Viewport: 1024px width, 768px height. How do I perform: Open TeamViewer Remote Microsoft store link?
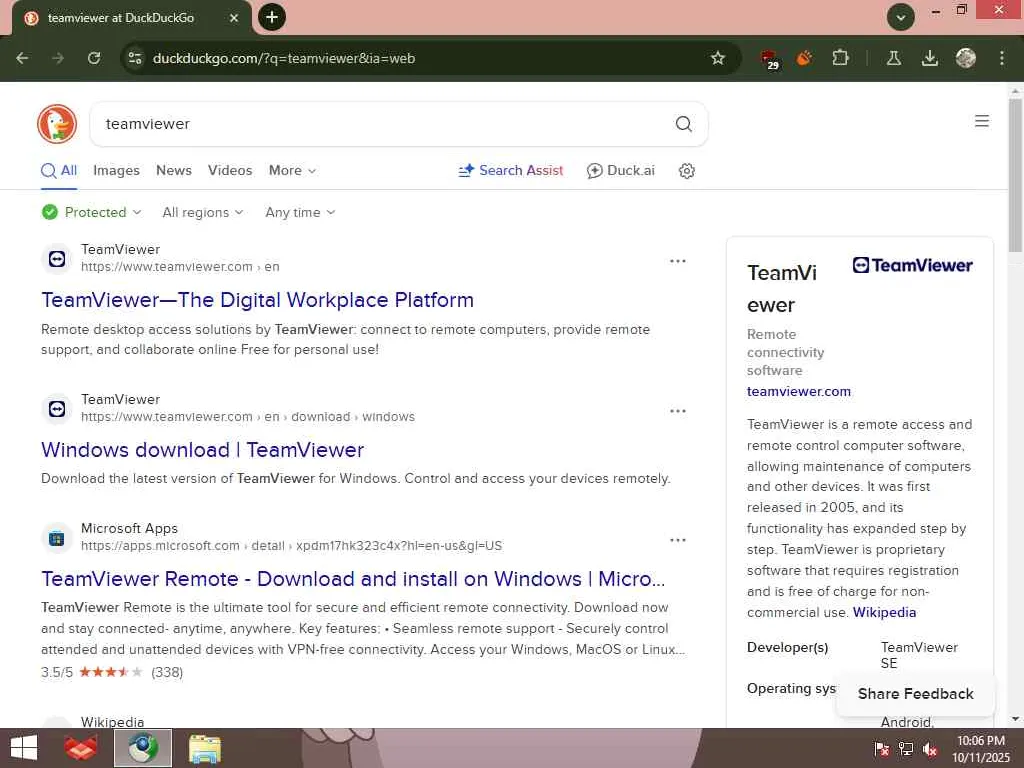[x=353, y=579]
